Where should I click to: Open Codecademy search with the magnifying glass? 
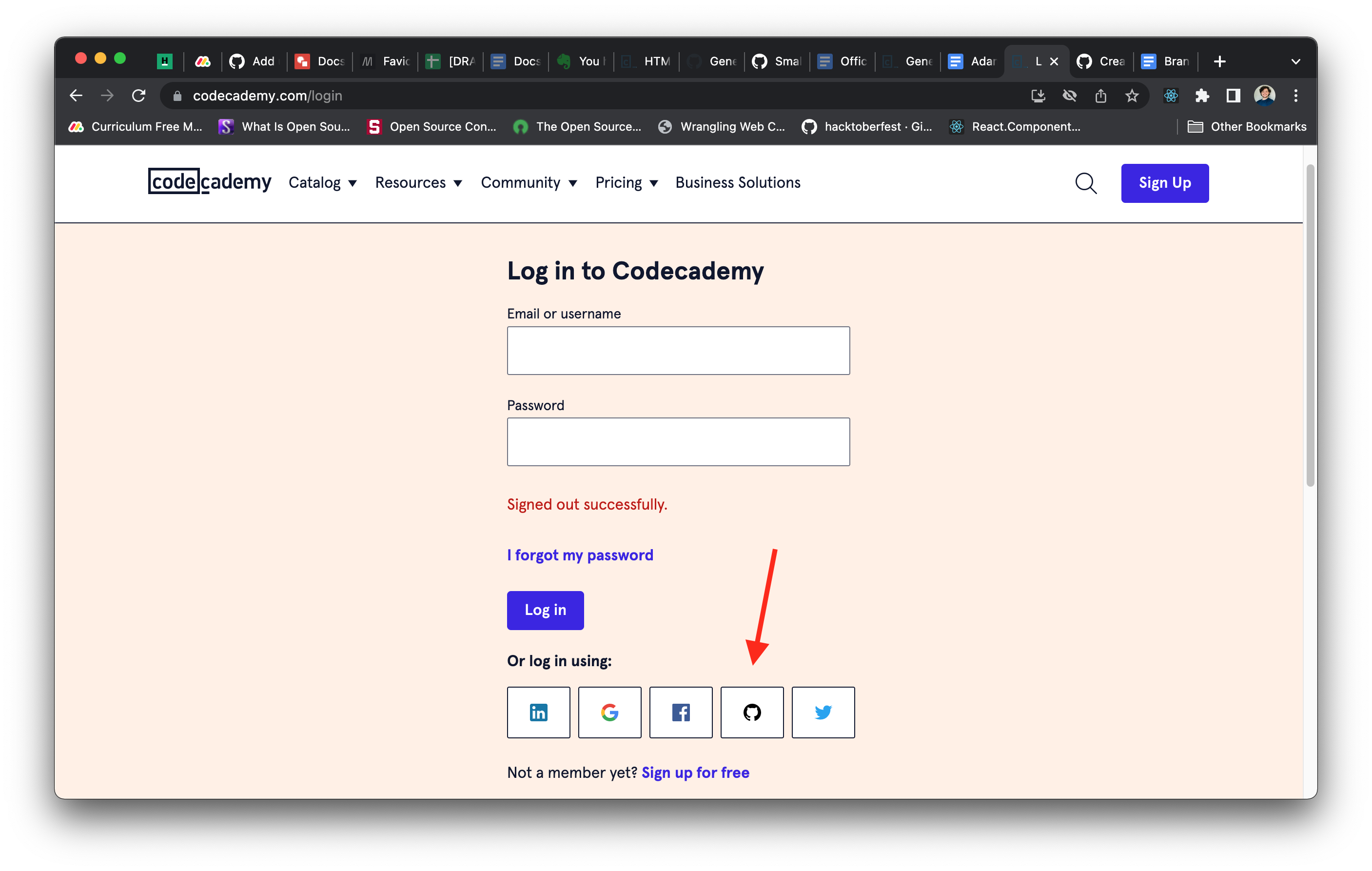1085,183
